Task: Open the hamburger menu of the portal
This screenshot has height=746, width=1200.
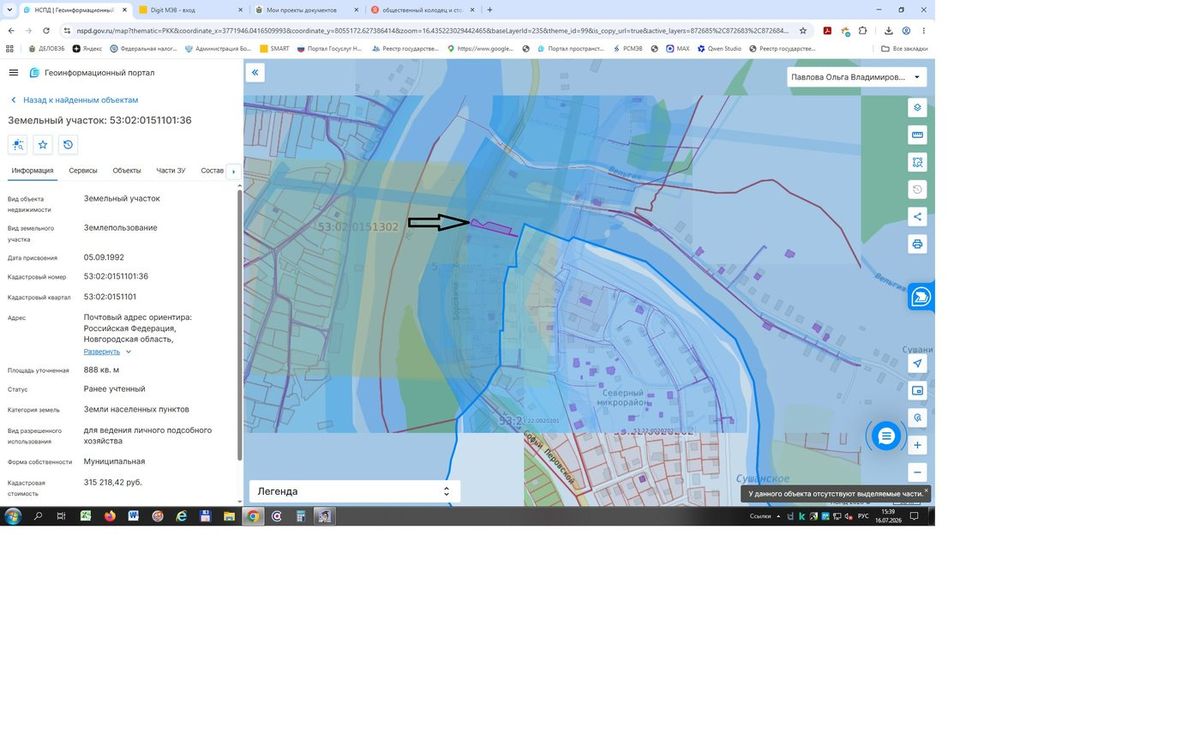Action: click(x=13, y=72)
